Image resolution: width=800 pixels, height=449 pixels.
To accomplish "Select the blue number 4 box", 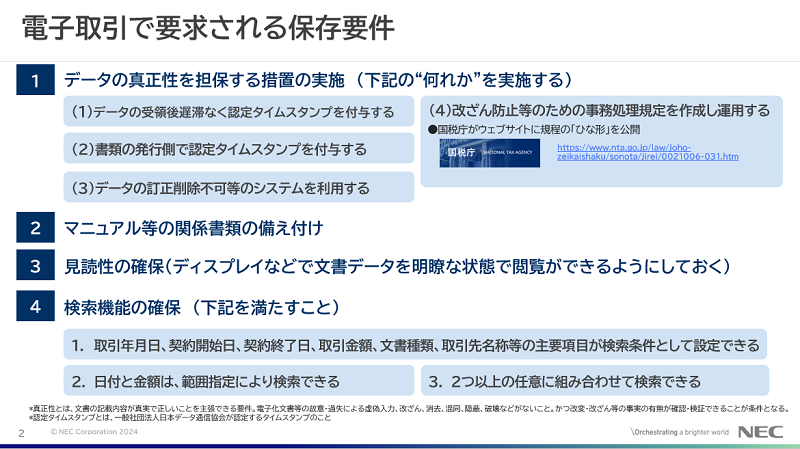I will click(x=34, y=305).
